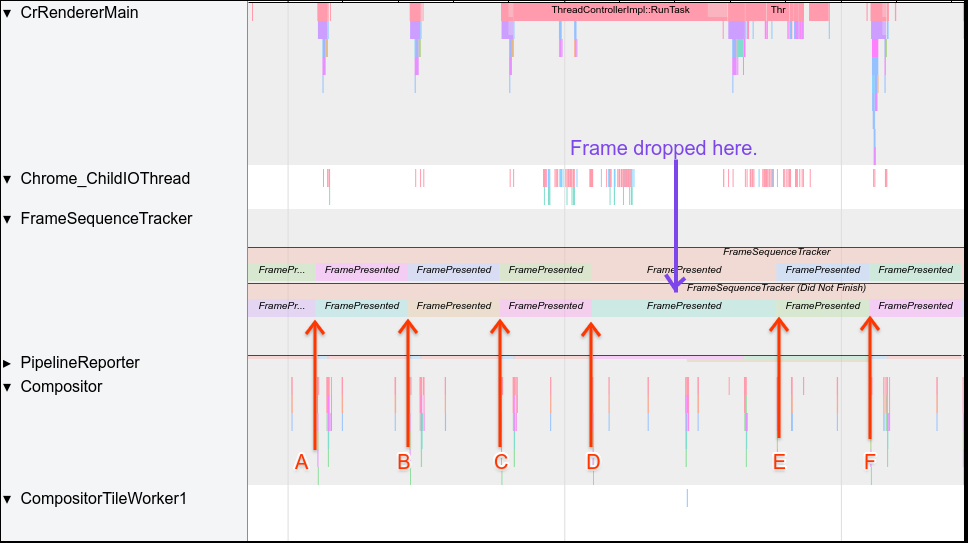
Task: Collapse the Chrome_ChildIOThread track arrow
Action: 8,179
